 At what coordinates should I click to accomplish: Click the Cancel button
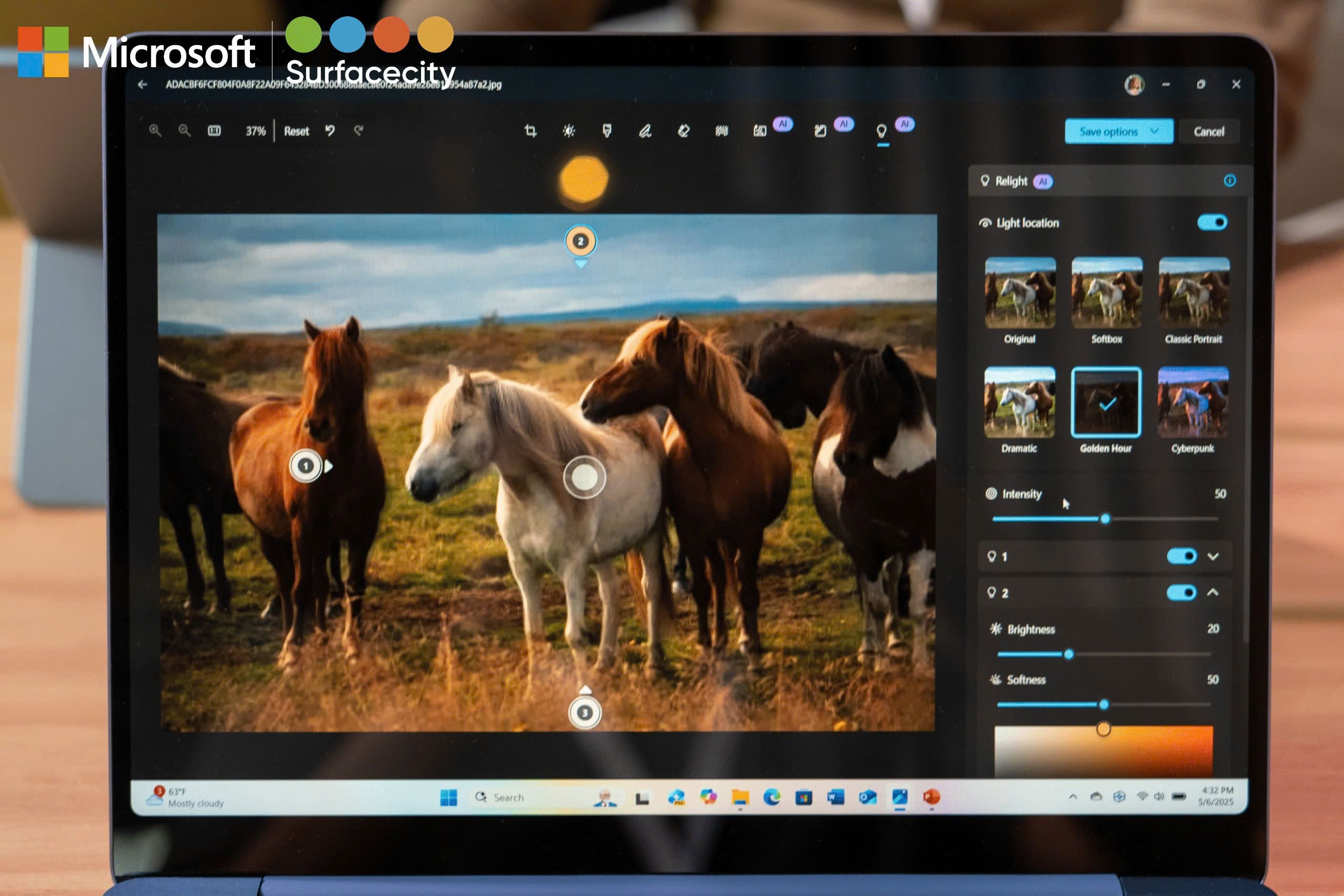(1209, 132)
